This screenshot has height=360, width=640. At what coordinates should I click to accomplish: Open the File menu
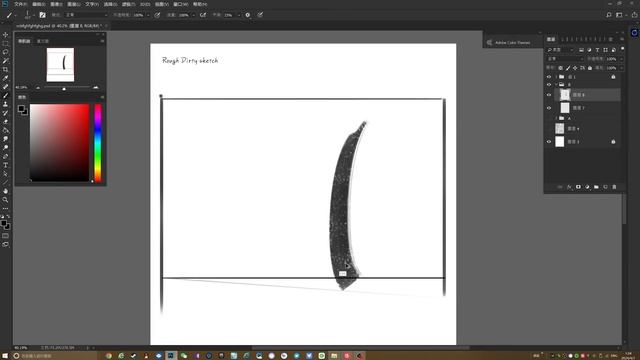[x=20, y=4]
